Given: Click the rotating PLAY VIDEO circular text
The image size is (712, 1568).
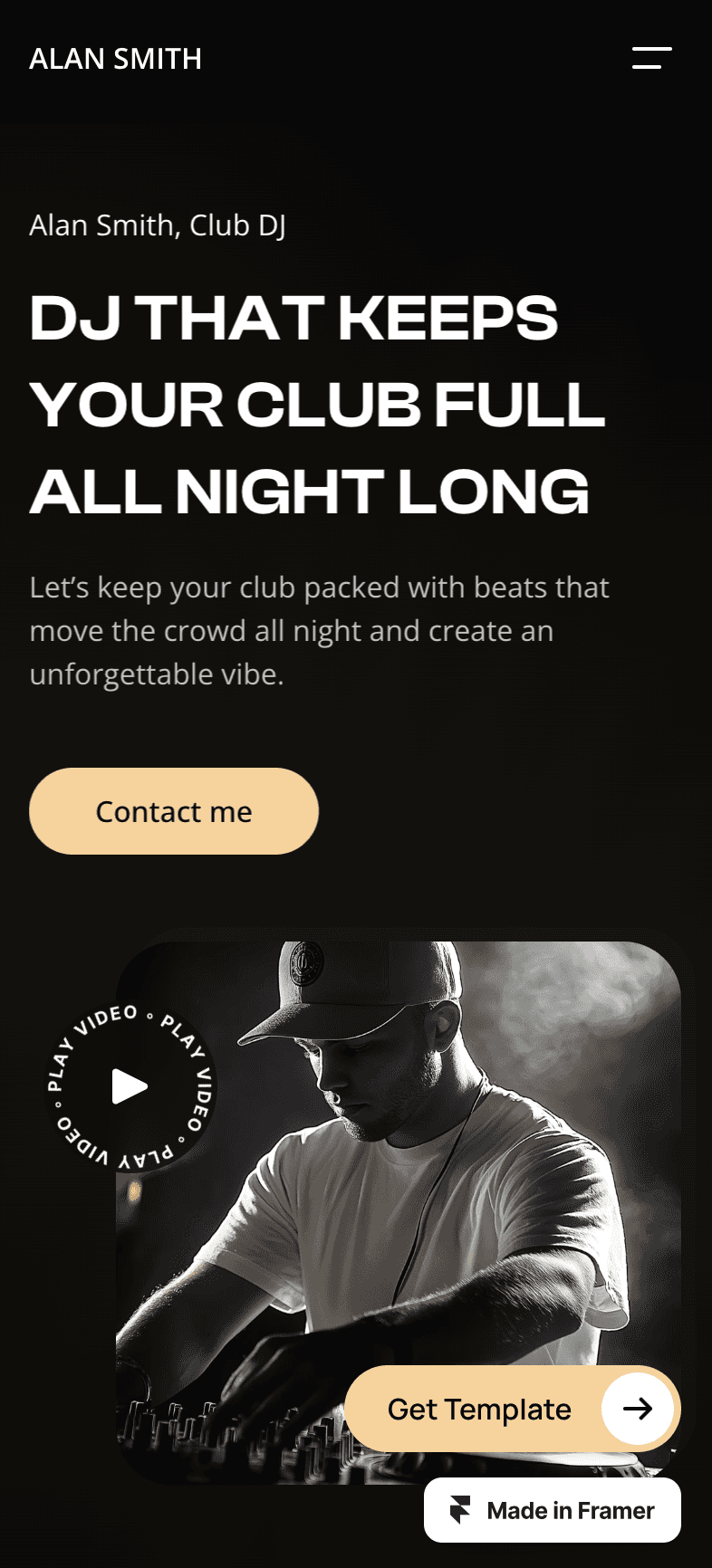Looking at the screenshot, I should 130,1086.
